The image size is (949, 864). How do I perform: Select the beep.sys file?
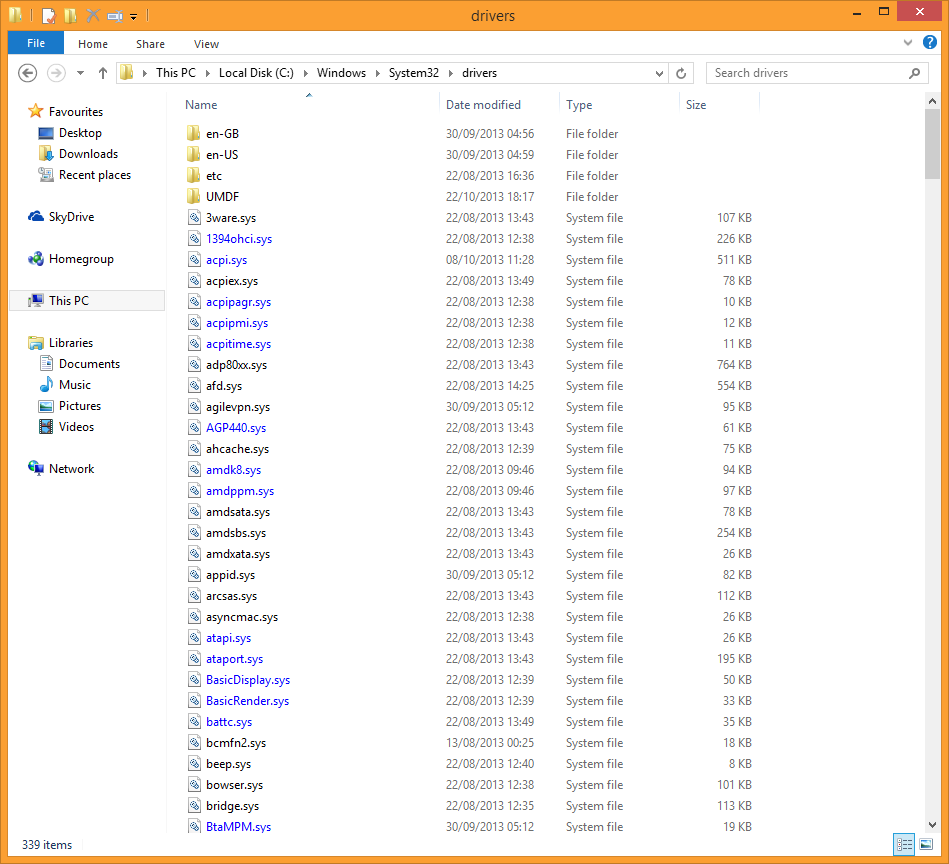228,764
